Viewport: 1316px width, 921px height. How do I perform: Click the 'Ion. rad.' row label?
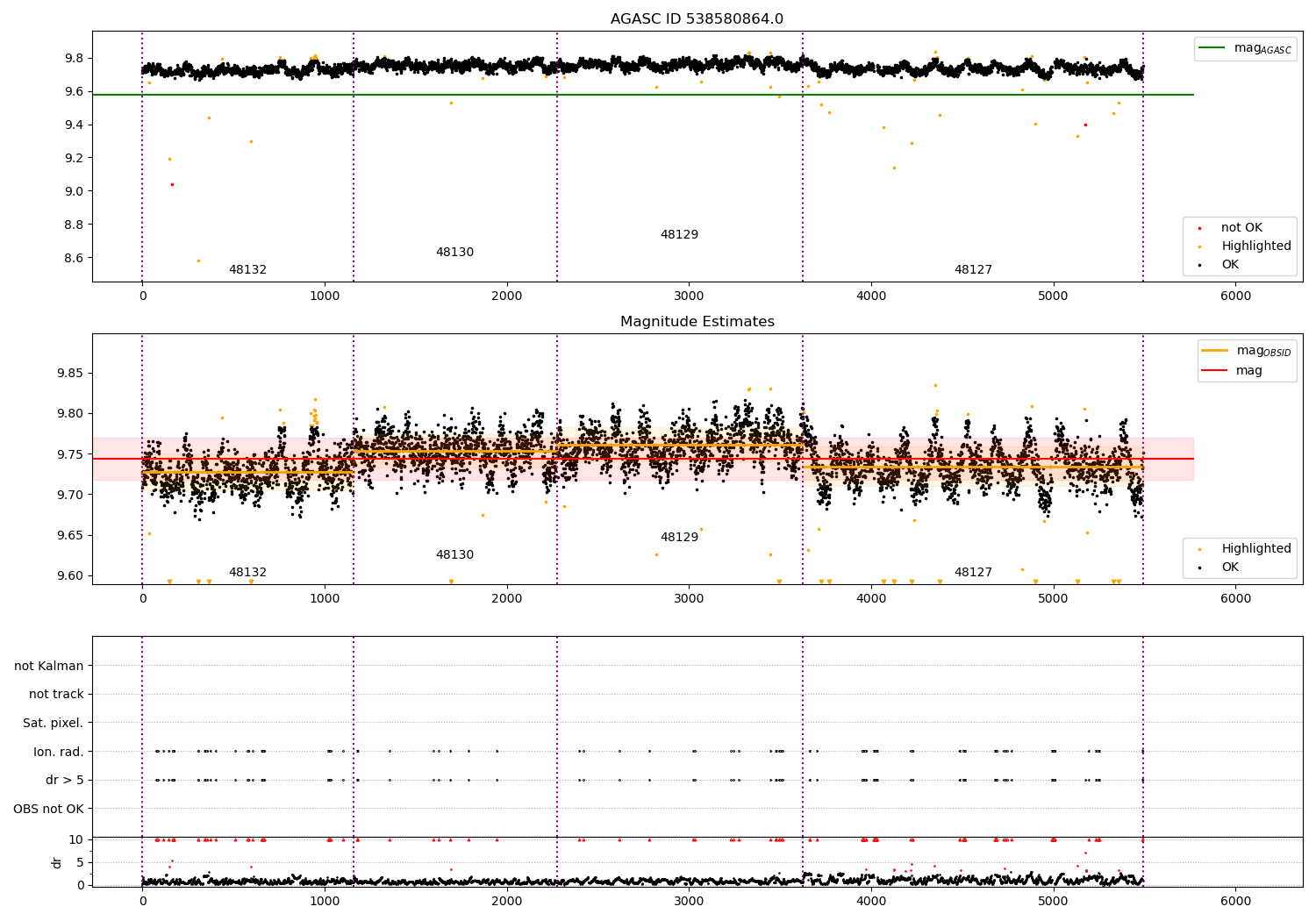tap(59, 752)
